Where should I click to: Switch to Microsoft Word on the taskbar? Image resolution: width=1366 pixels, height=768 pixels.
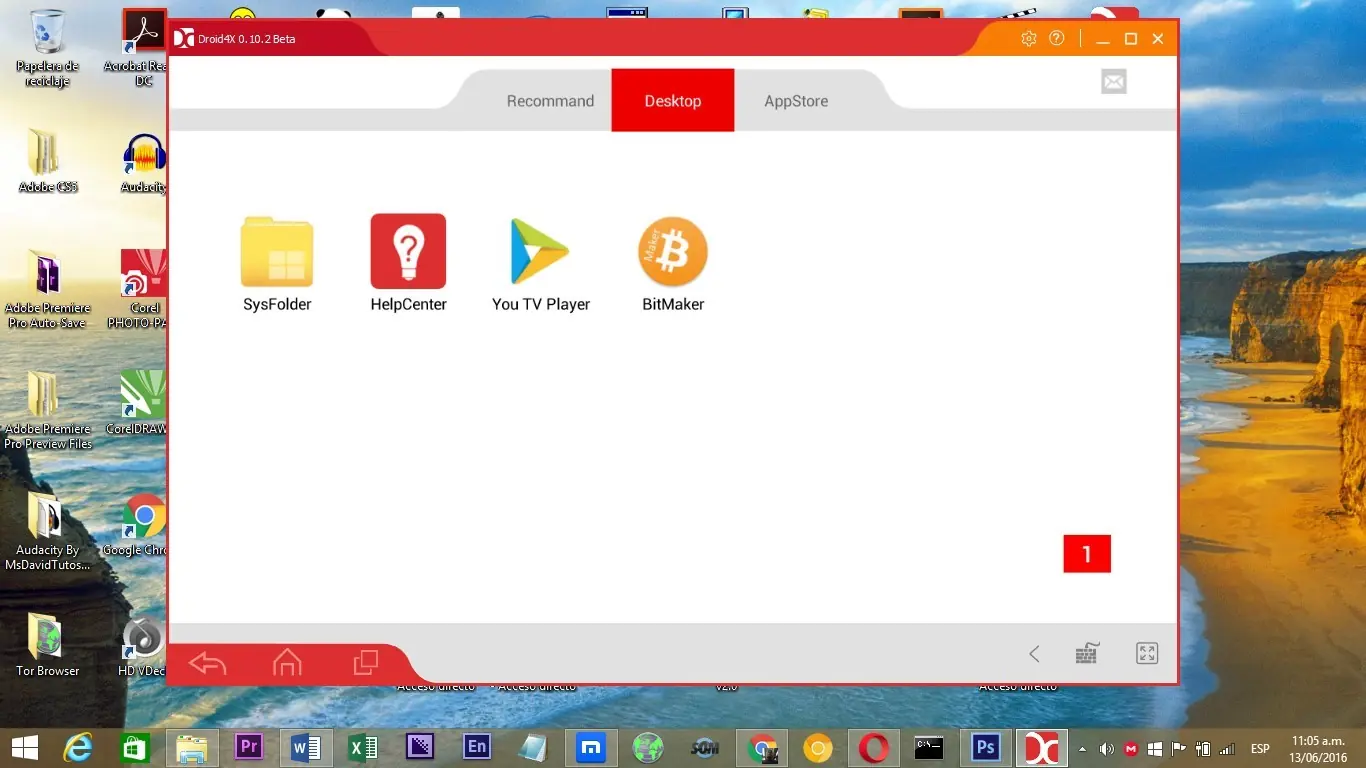(x=306, y=748)
